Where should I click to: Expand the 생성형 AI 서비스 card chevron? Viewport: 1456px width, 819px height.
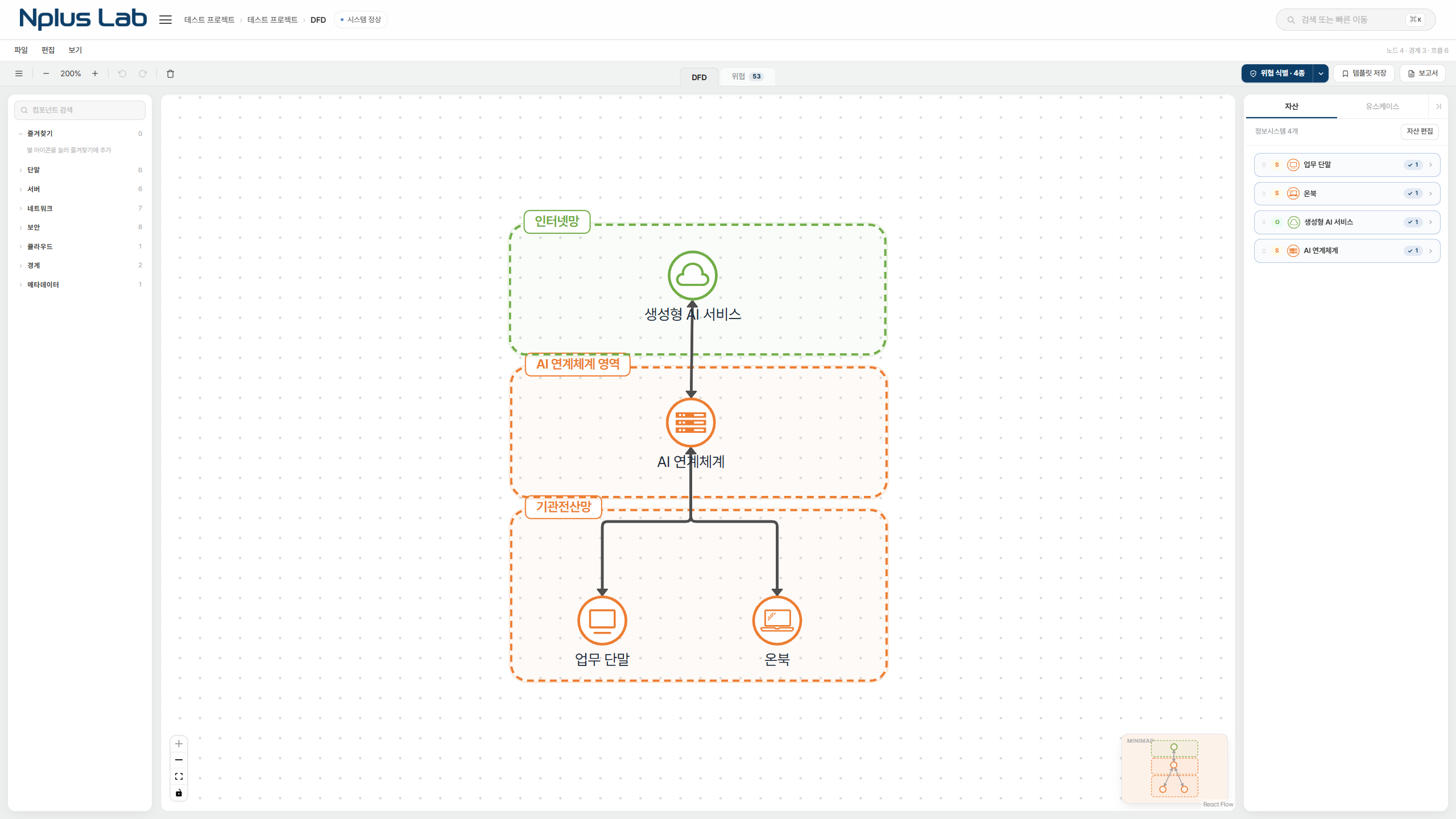click(x=1430, y=222)
